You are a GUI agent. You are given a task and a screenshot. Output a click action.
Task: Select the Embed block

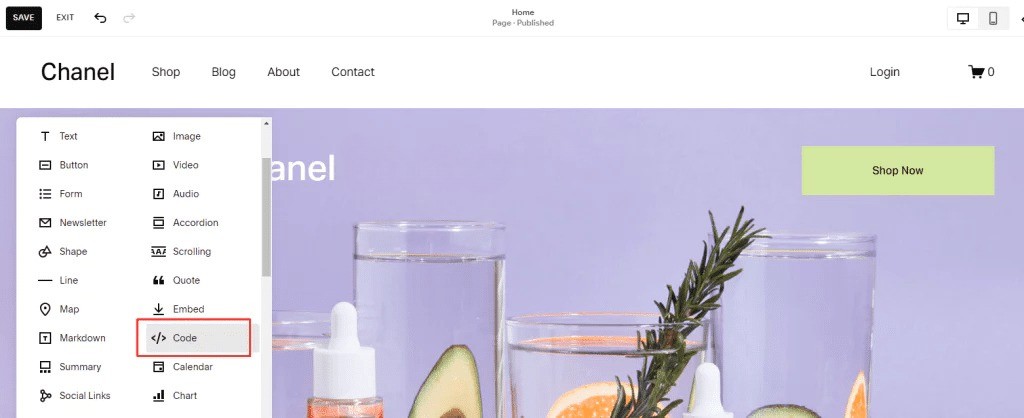pyautogui.click(x=179, y=309)
